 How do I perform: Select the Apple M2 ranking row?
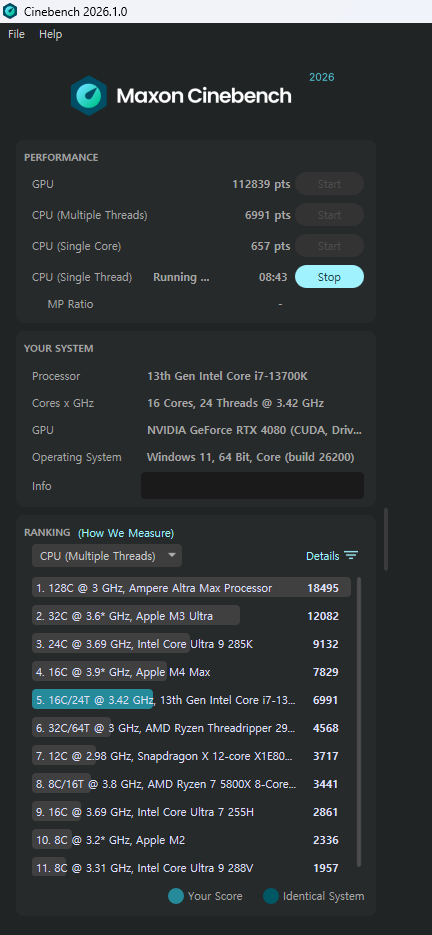(x=191, y=840)
